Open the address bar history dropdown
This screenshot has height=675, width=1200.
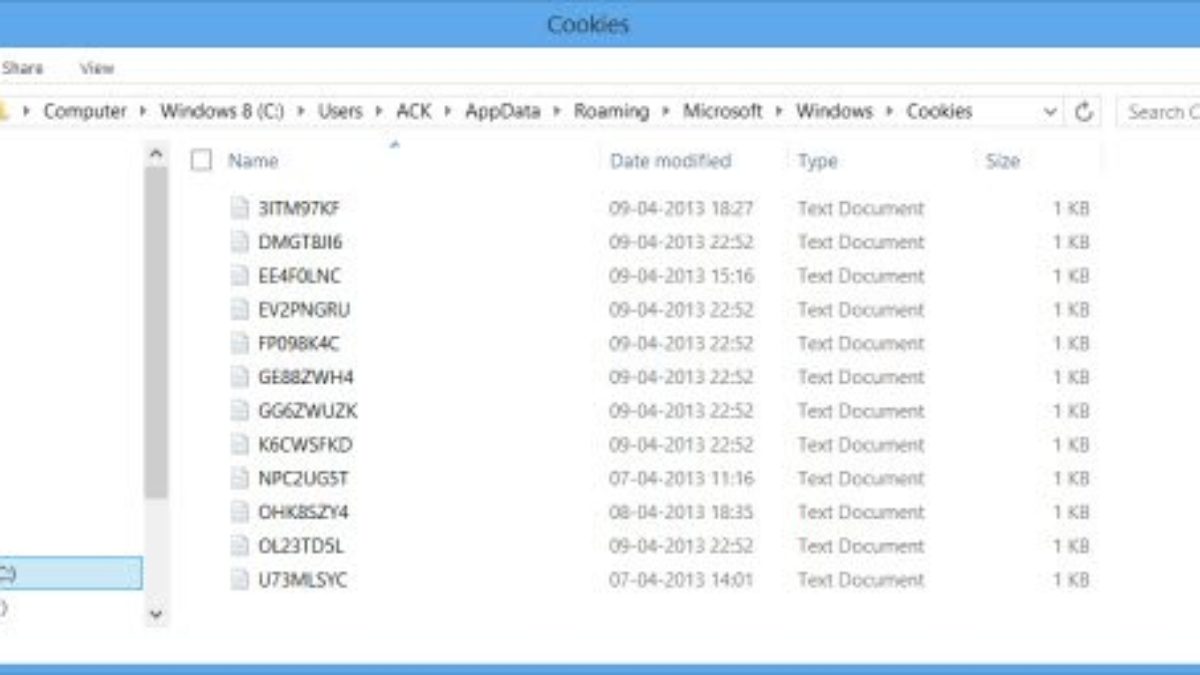point(1050,112)
